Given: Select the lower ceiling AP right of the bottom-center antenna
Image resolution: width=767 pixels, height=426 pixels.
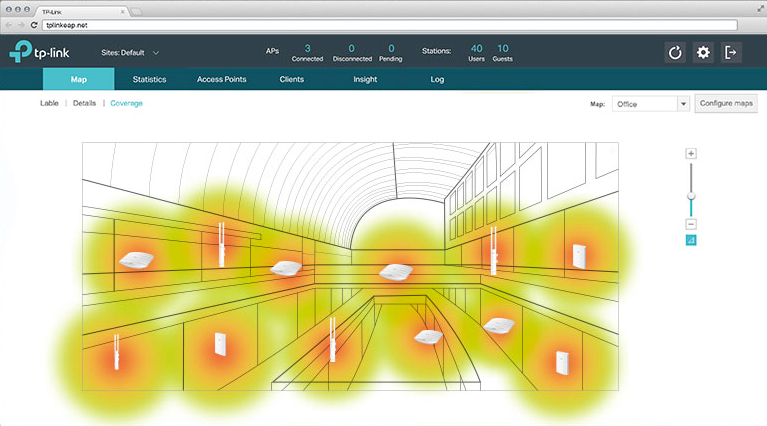Looking at the screenshot, I should [x=429, y=337].
